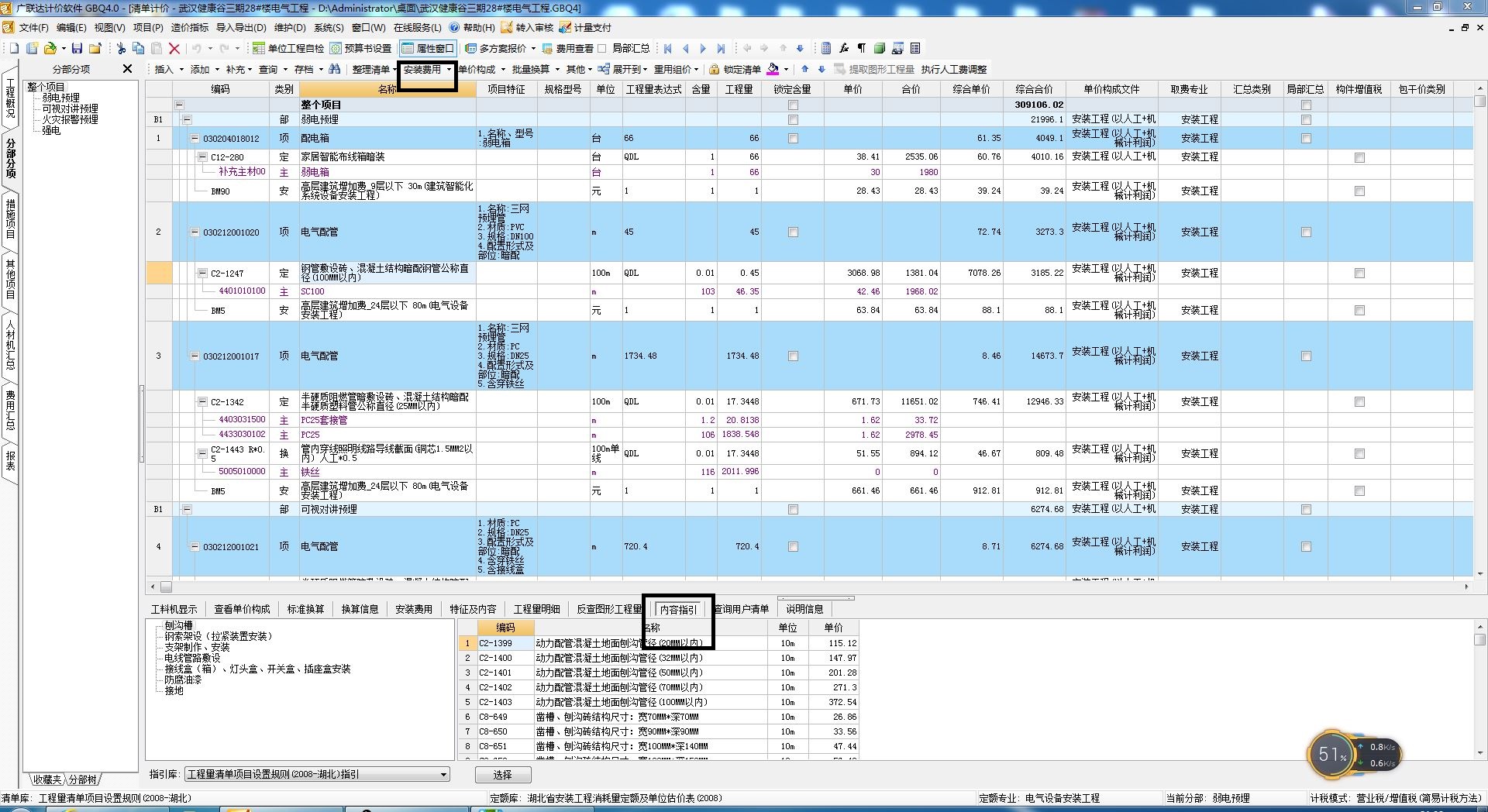
Task: Toggle 构件增值税 checkbox for C12-280 row
Action: point(1359,157)
